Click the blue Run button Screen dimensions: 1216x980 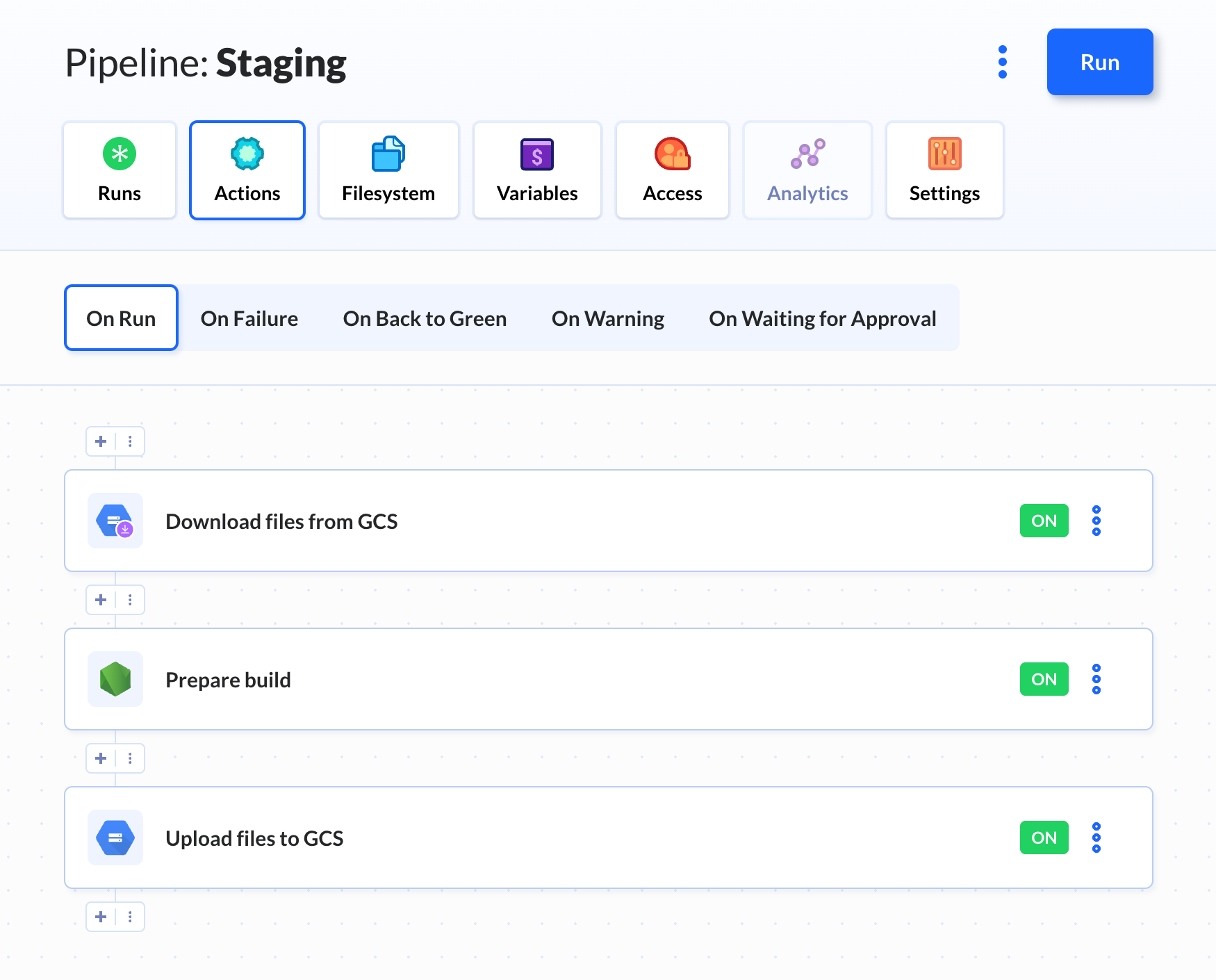[x=1100, y=62]
